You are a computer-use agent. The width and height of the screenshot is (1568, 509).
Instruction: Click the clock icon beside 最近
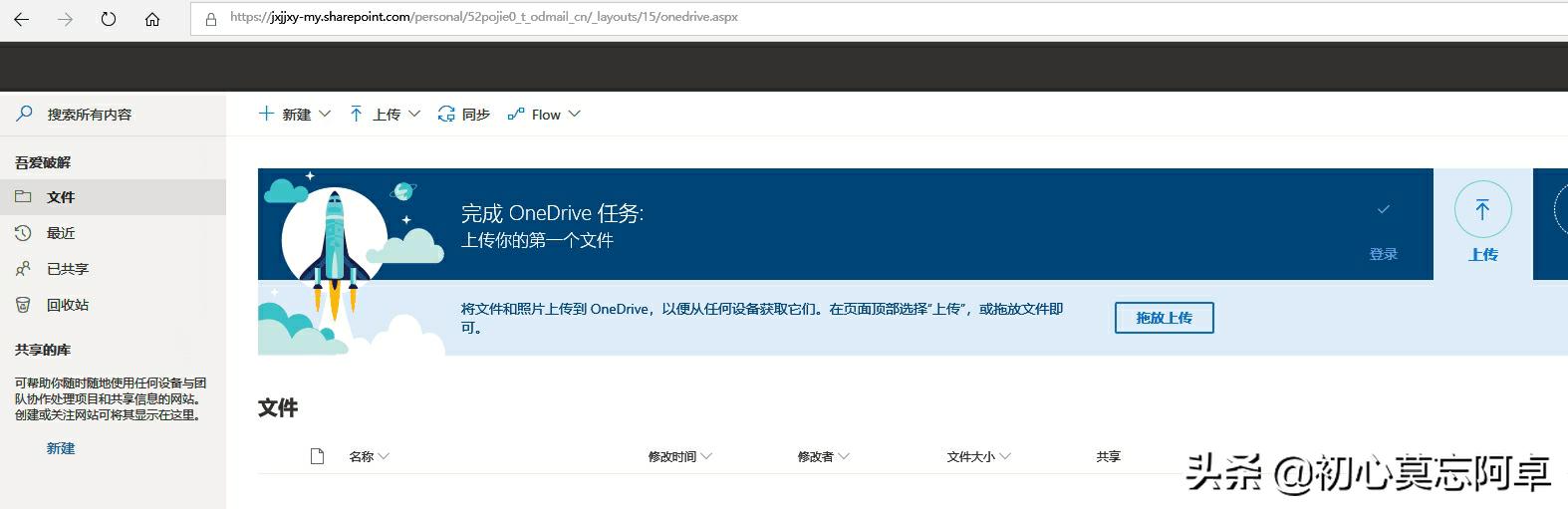(x=23, y=233)
